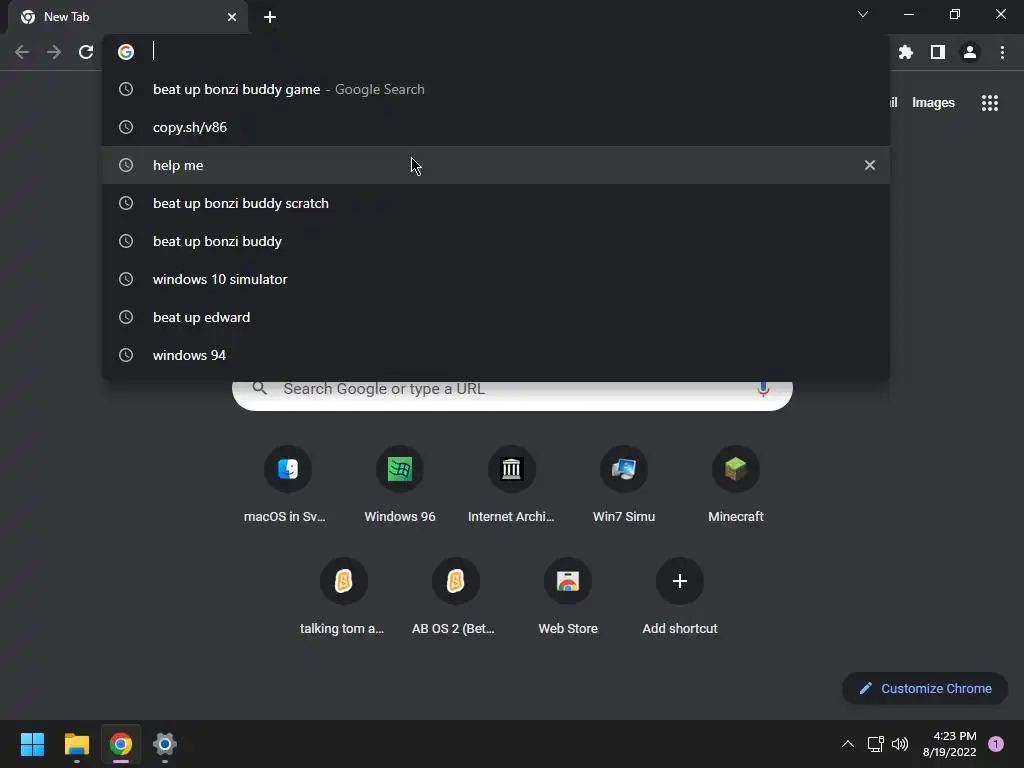Toggle the Chrome side panel icon
The height and width of the screenshot is (768, 1024).
coord(938,52)
